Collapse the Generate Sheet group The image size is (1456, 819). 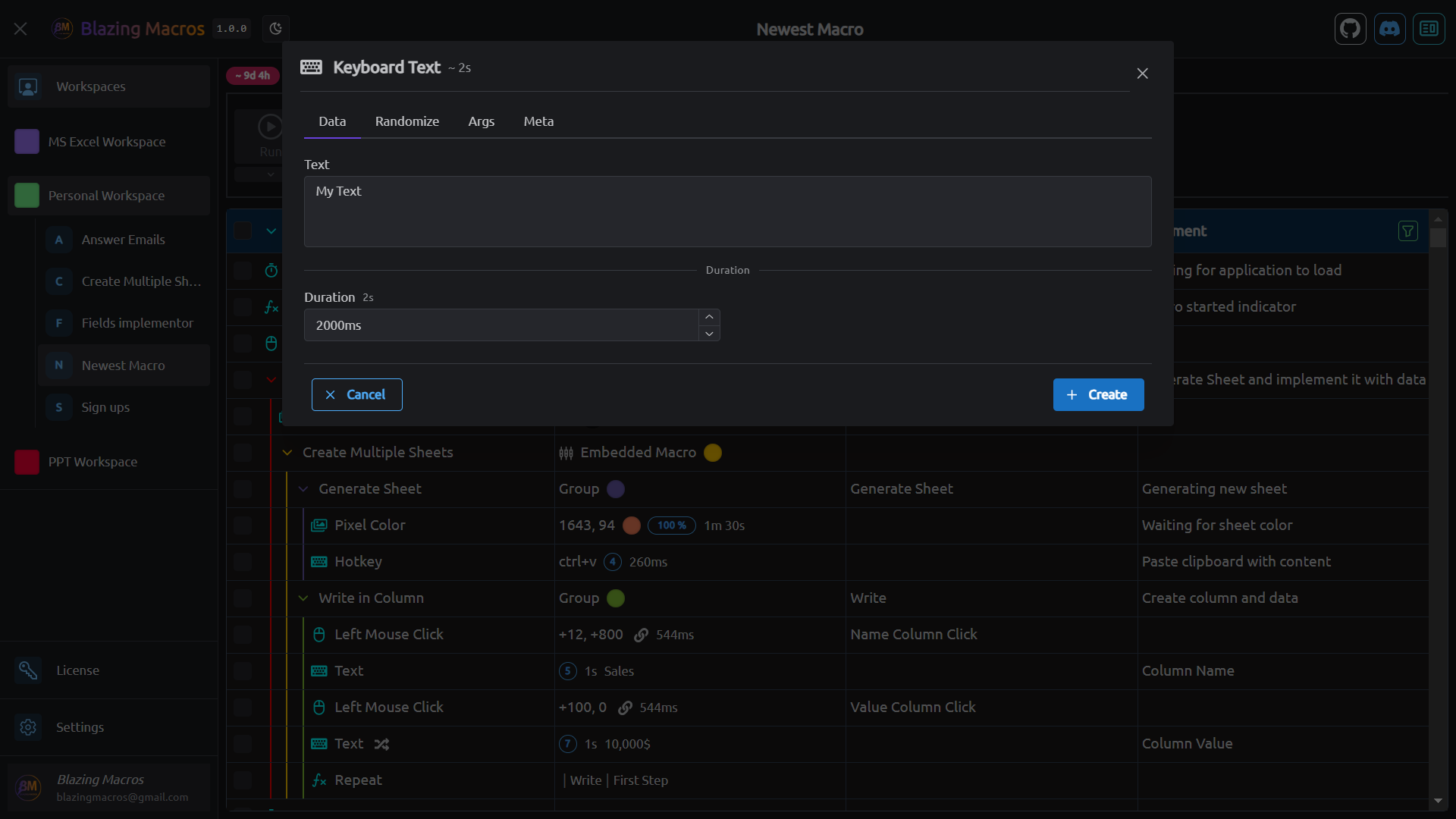(303, 489)
